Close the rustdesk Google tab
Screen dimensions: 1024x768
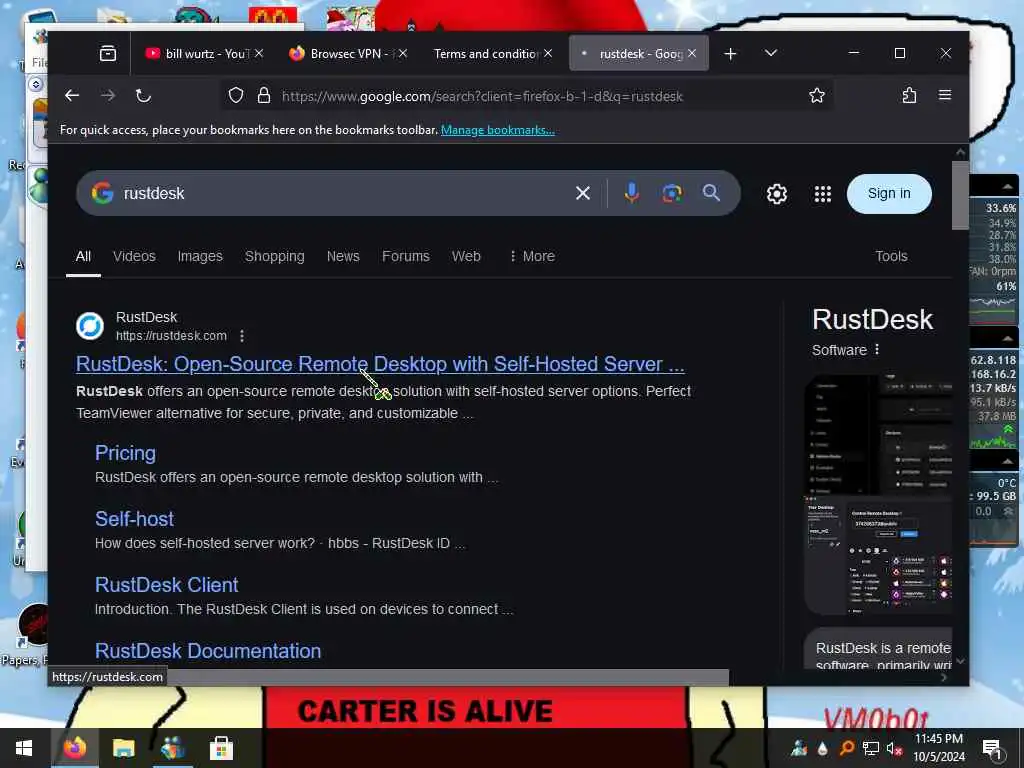click(692, 54)
